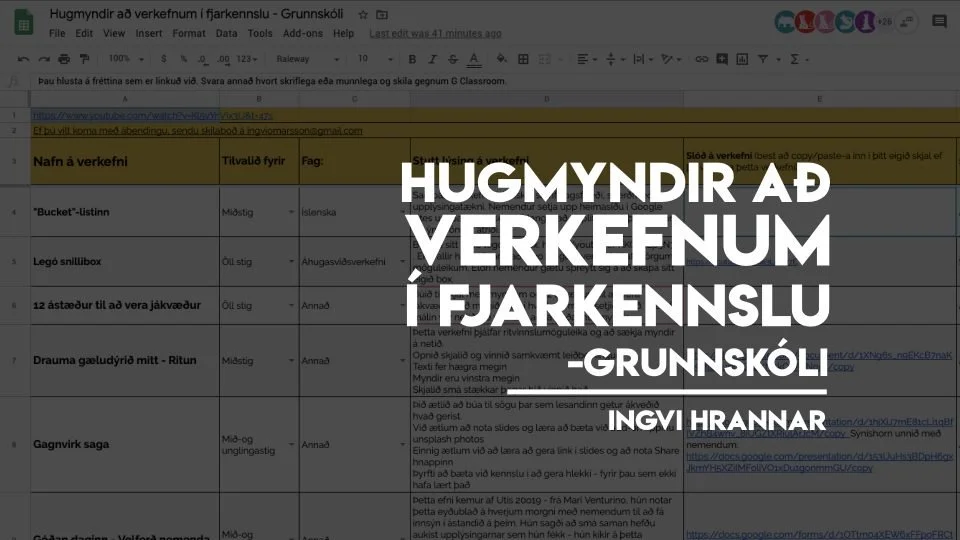Image resolution: width=960 pixels, height=540 pixels.
Task: Toggle bold formatting
Action: [412, 59]
